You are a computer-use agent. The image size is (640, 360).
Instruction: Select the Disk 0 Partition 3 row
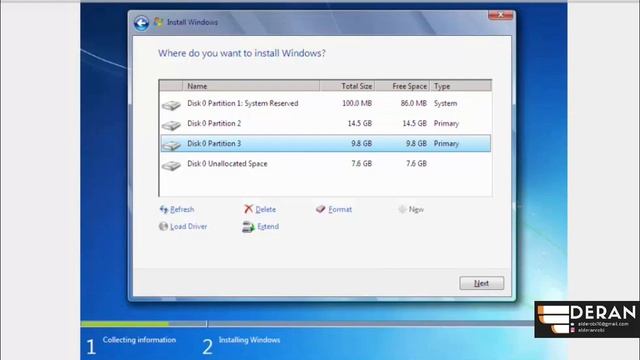(x=326, y=144)
